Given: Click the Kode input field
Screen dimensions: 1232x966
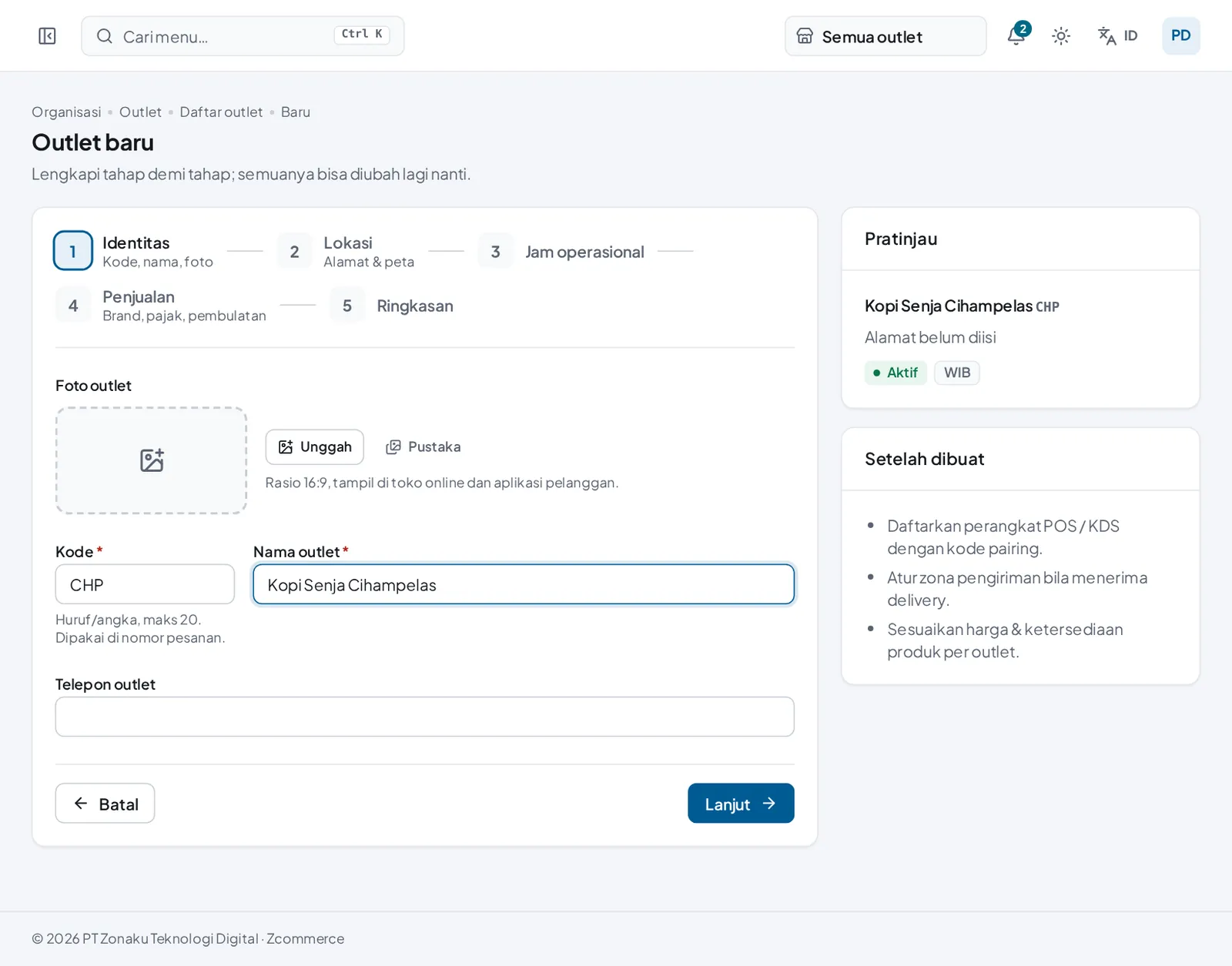Looking at the screenshot, I should coord(145,584).
